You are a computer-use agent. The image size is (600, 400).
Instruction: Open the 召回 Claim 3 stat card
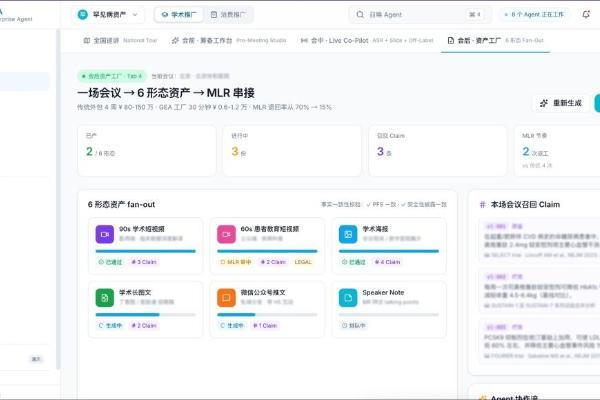[x=438, y=151]
